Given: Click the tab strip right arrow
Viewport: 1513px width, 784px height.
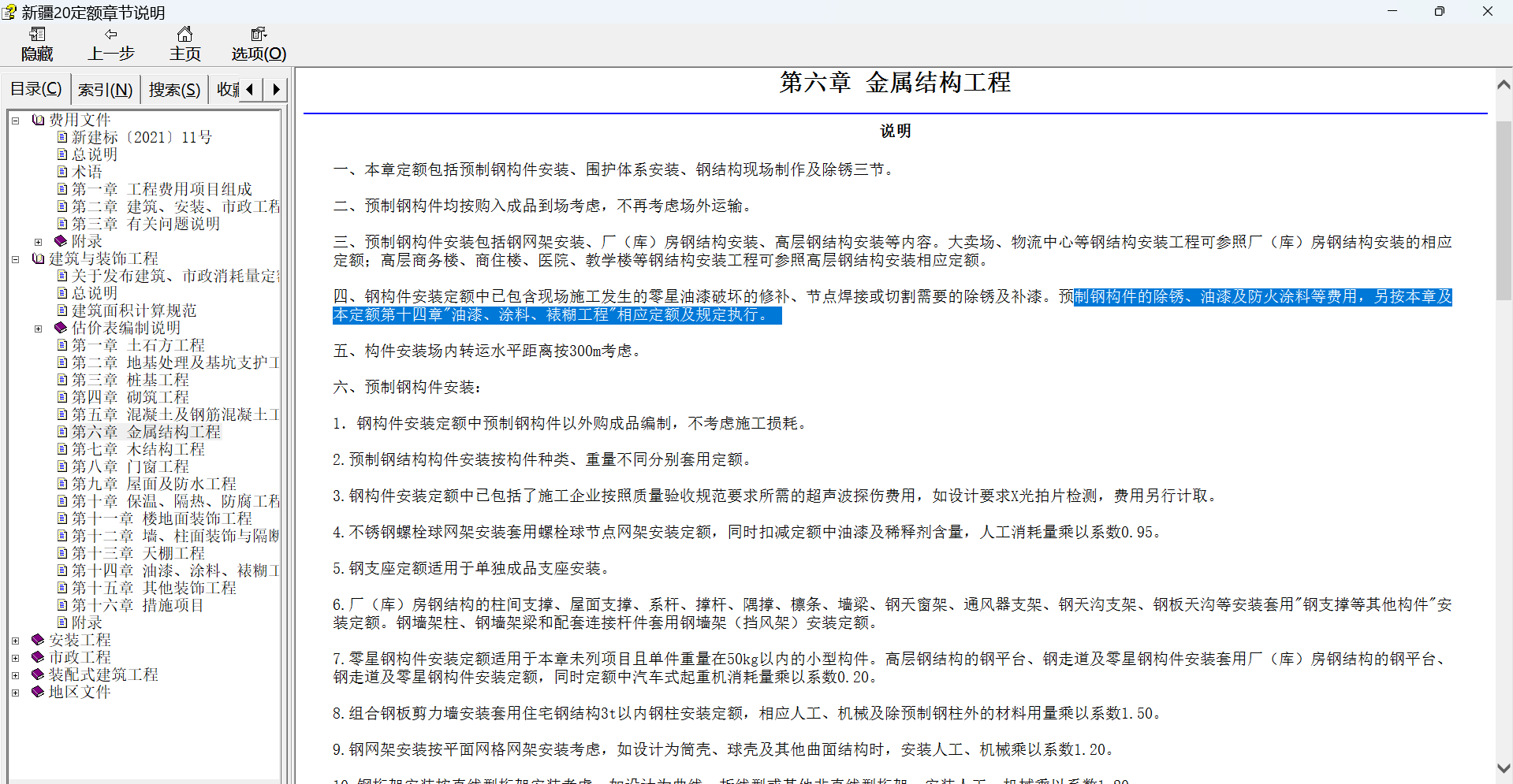Looking at the screenshot, I should (x=275, y=89).
